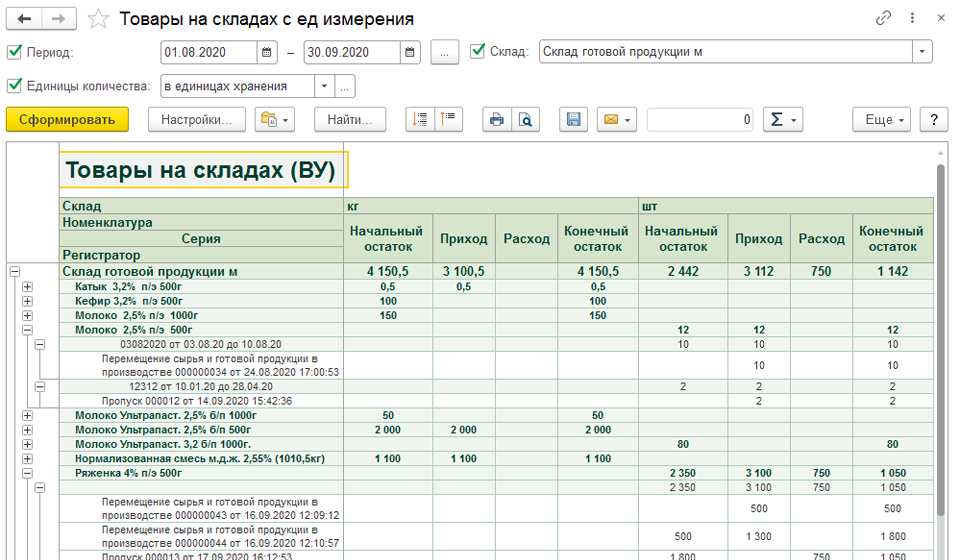Go forward with the right arrow button

[x=59, y=18]
